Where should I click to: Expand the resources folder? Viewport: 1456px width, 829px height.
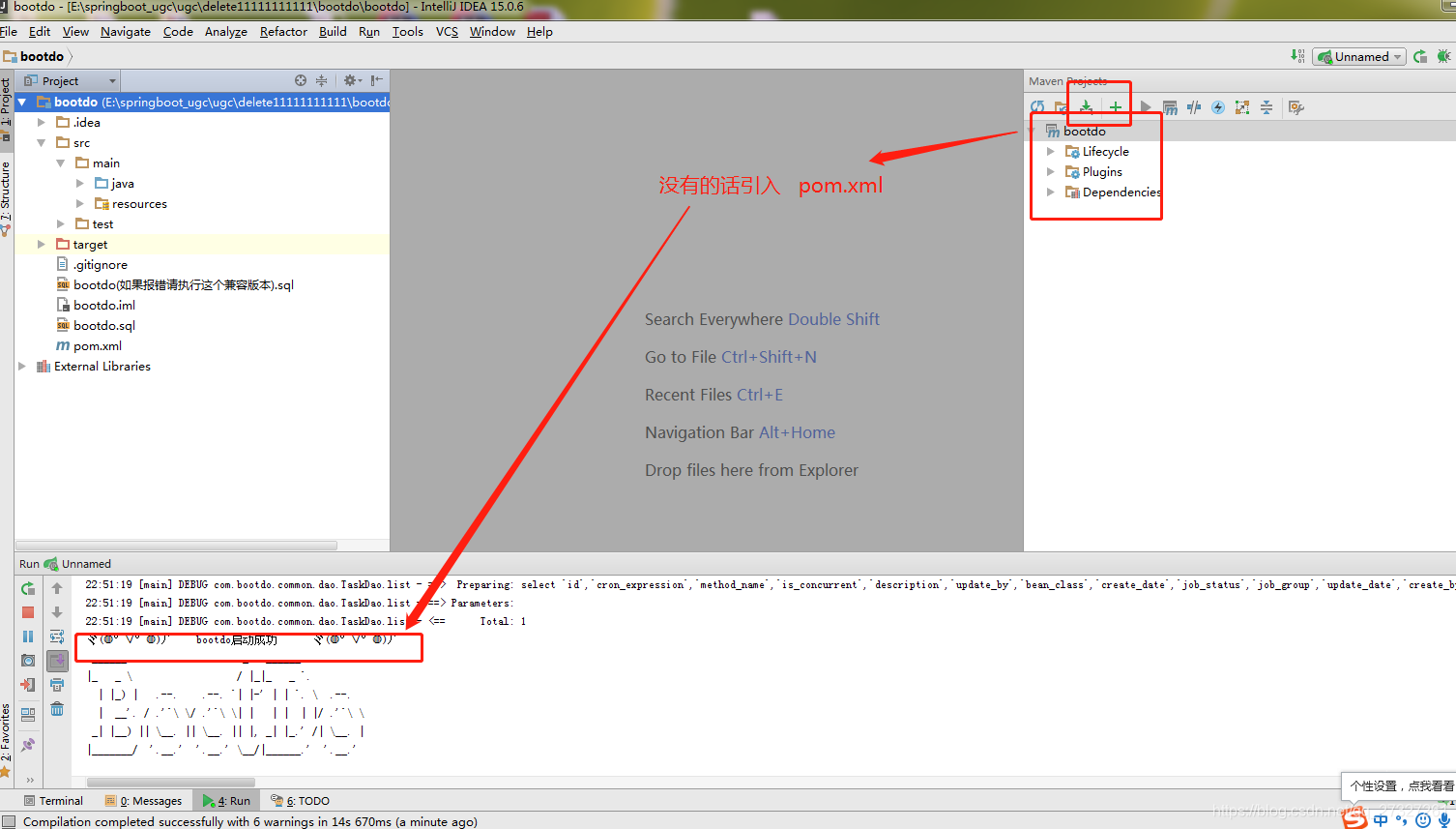point(80,203)
